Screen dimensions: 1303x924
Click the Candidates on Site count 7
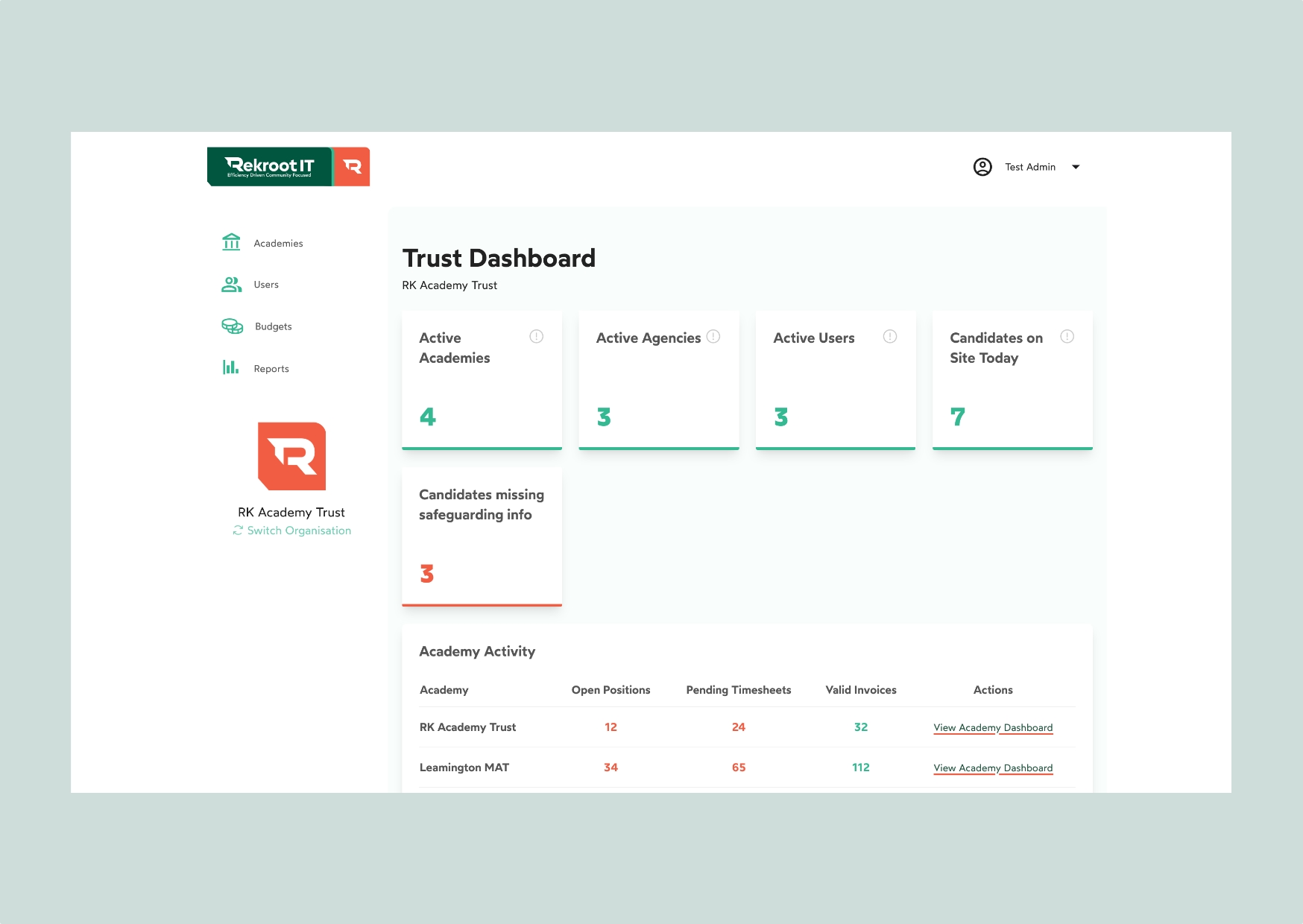[958, 417]
